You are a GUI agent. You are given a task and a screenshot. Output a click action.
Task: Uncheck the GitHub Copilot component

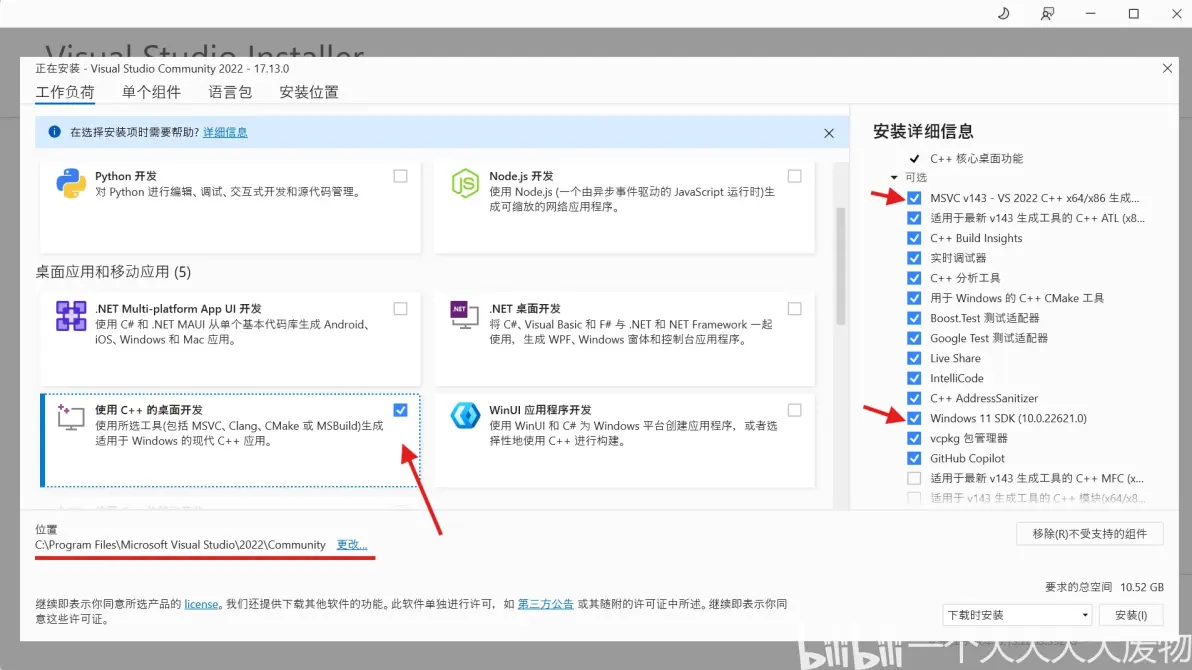tap(914, 459)
